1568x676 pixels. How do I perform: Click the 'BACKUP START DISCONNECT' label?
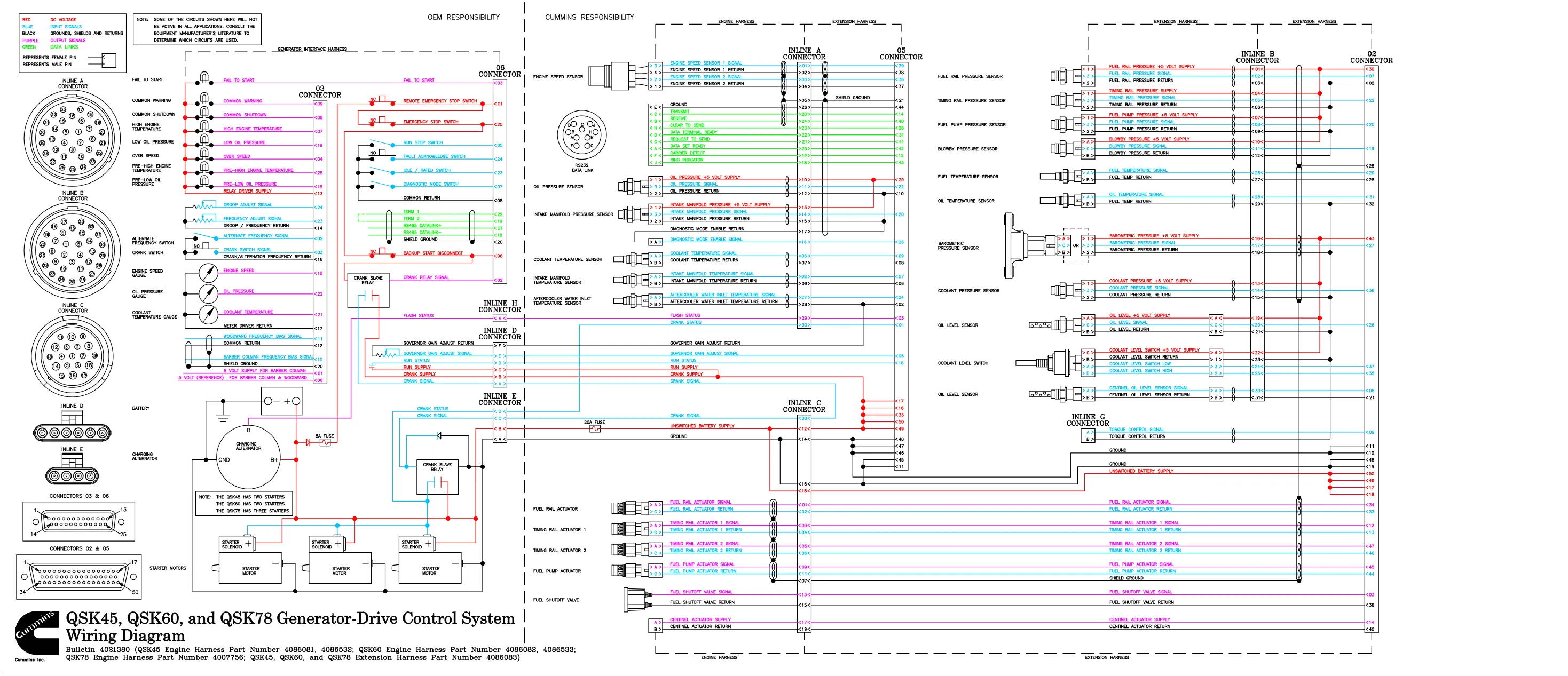click(x=433, y=253)
